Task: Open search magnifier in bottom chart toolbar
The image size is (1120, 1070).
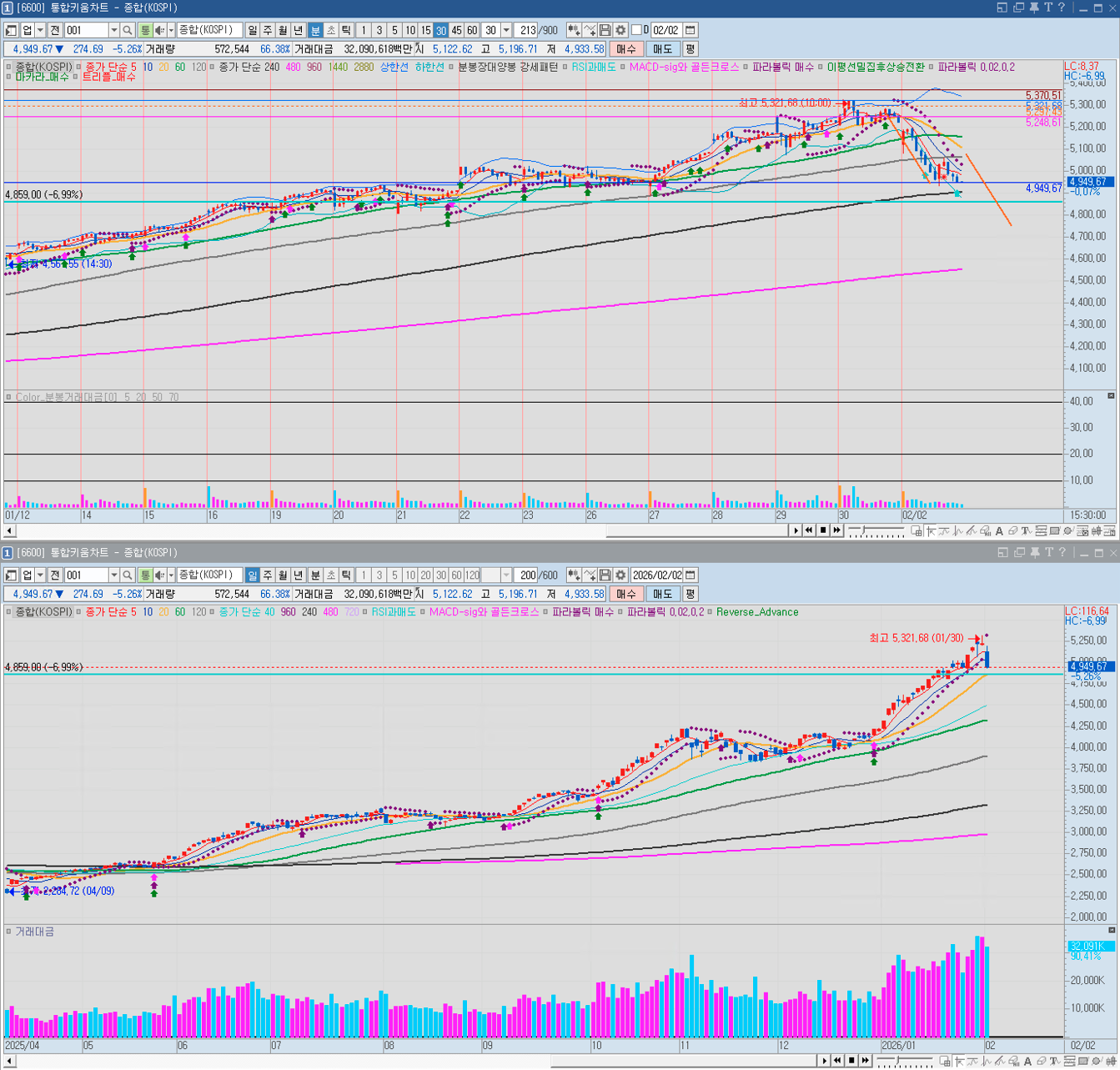Action: click(x=128, y=575)
